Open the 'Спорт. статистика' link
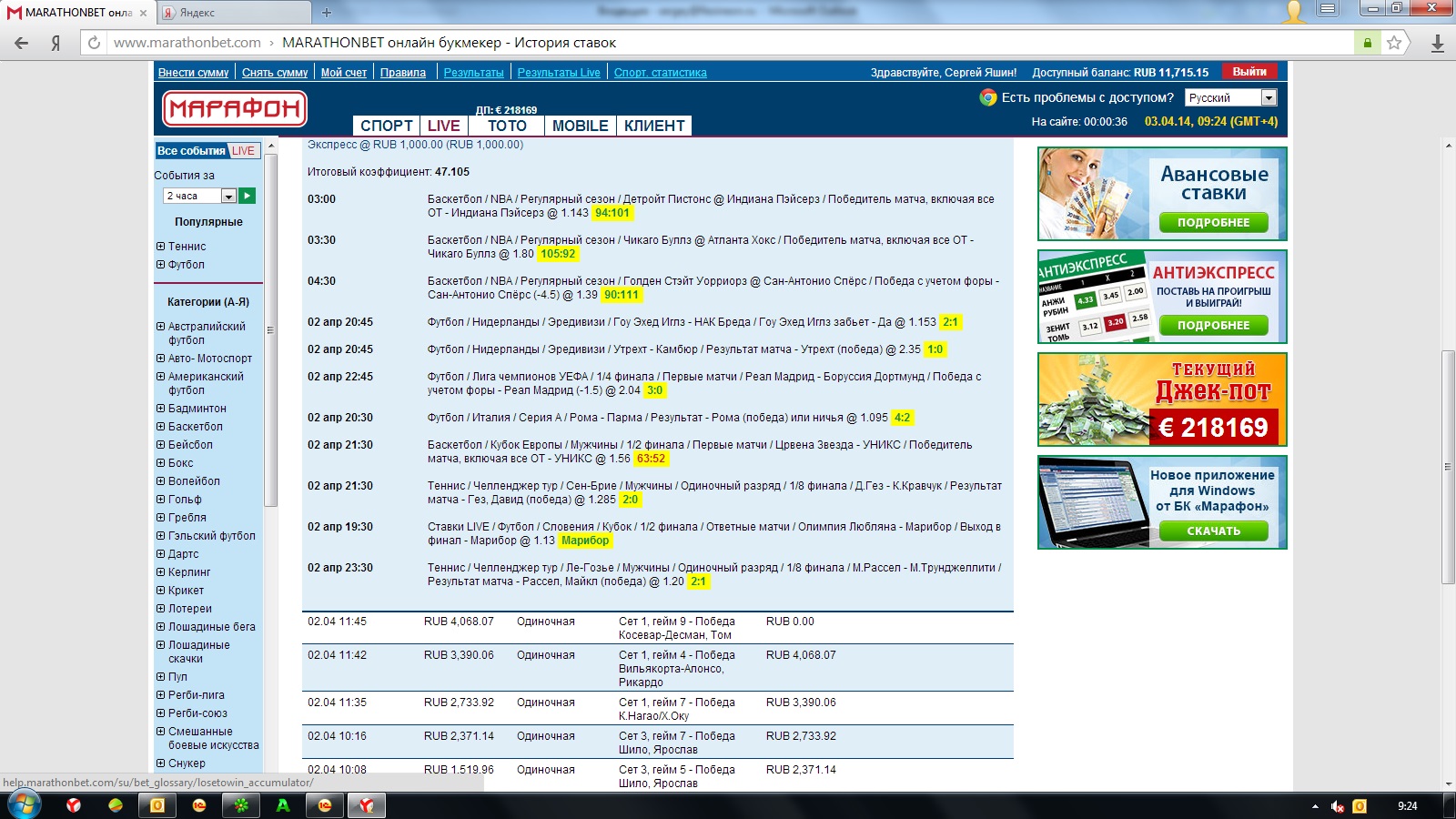 [661, 73]
